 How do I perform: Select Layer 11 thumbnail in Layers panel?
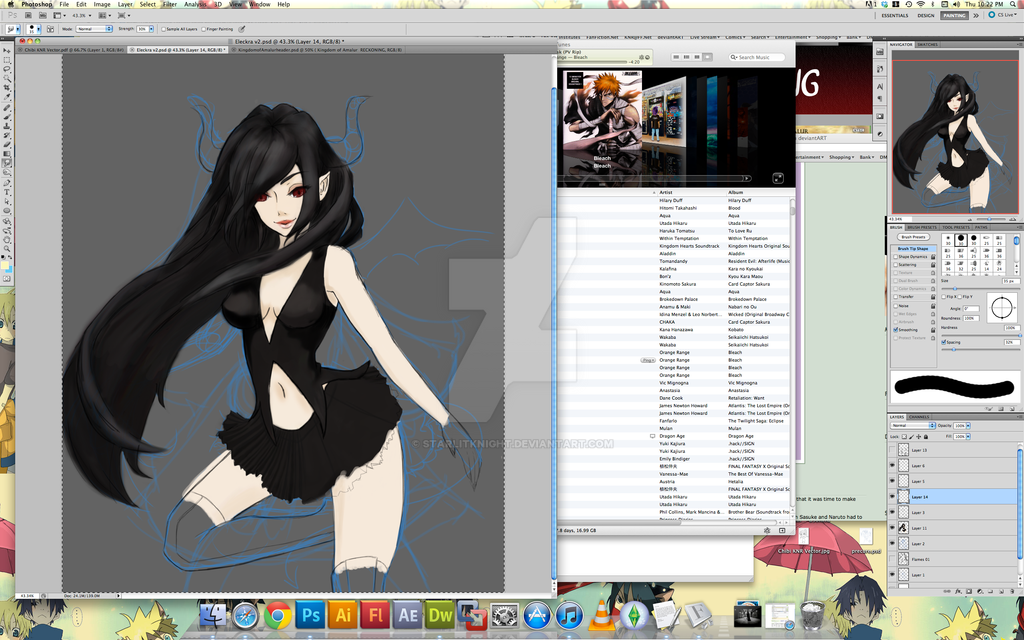point(903,528)
